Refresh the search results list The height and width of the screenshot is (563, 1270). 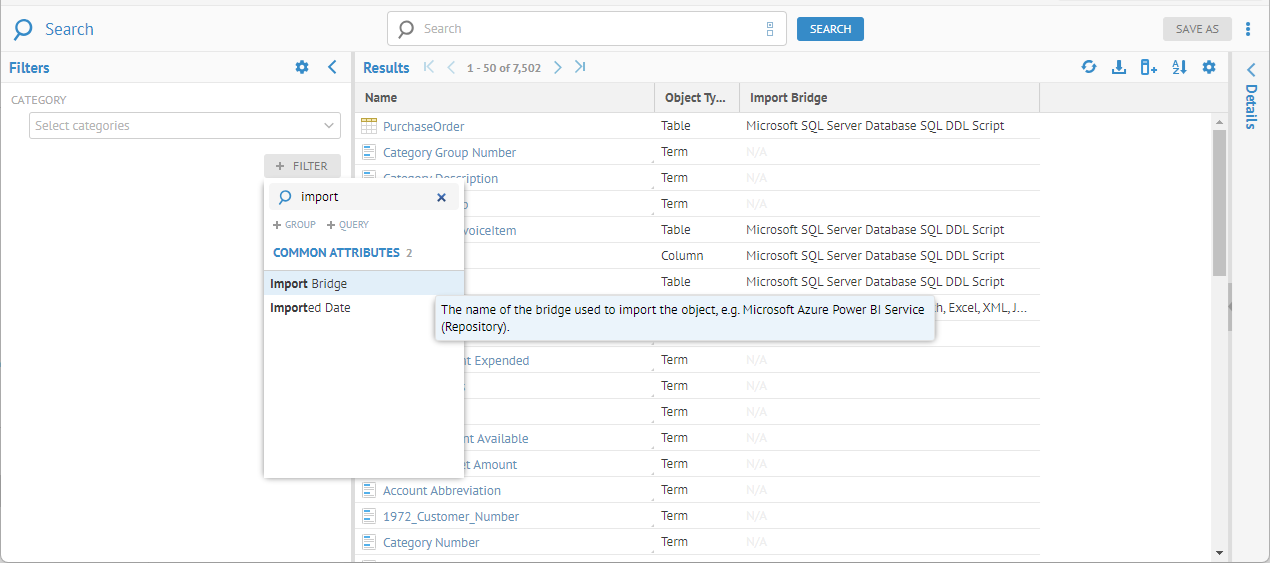point(1089,67)
